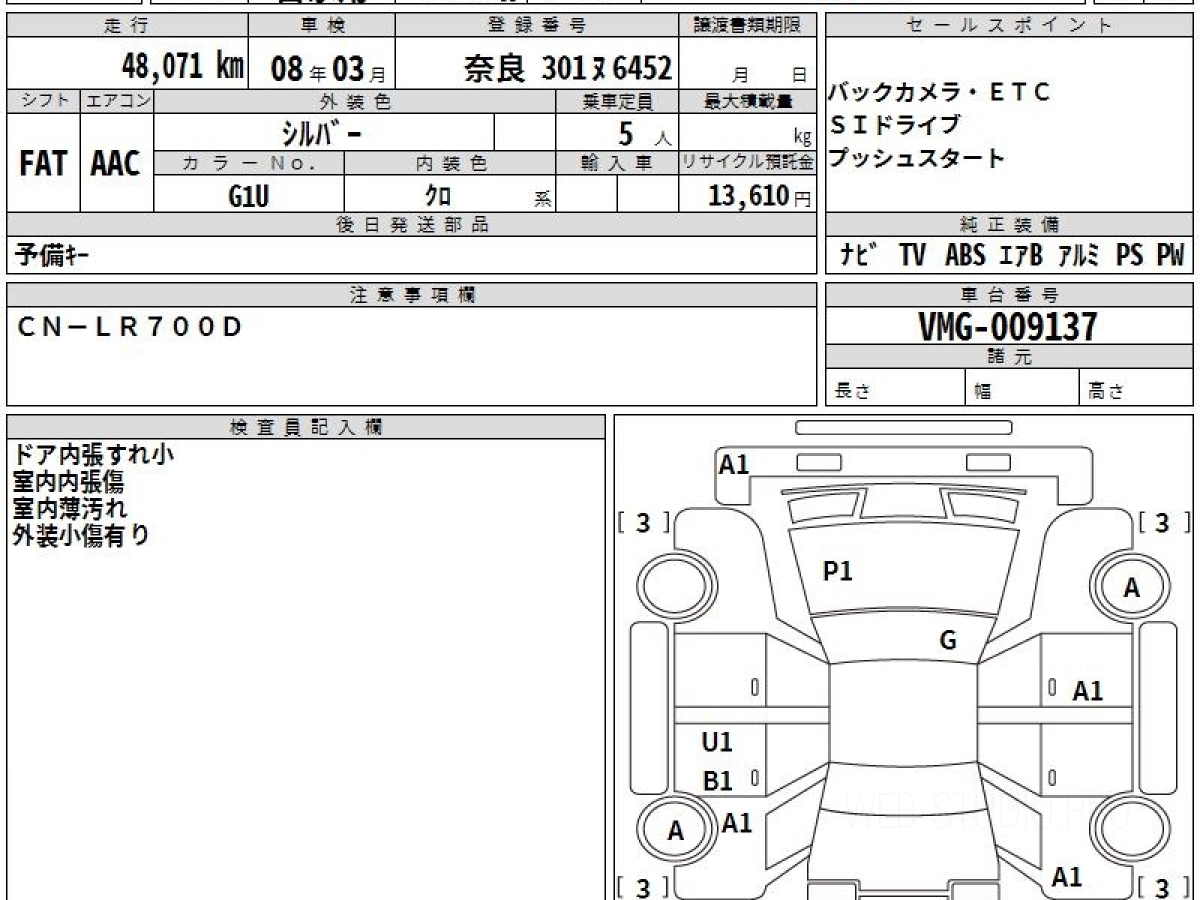
Task: Click the FAT shift value
Action: pos(43,165)
